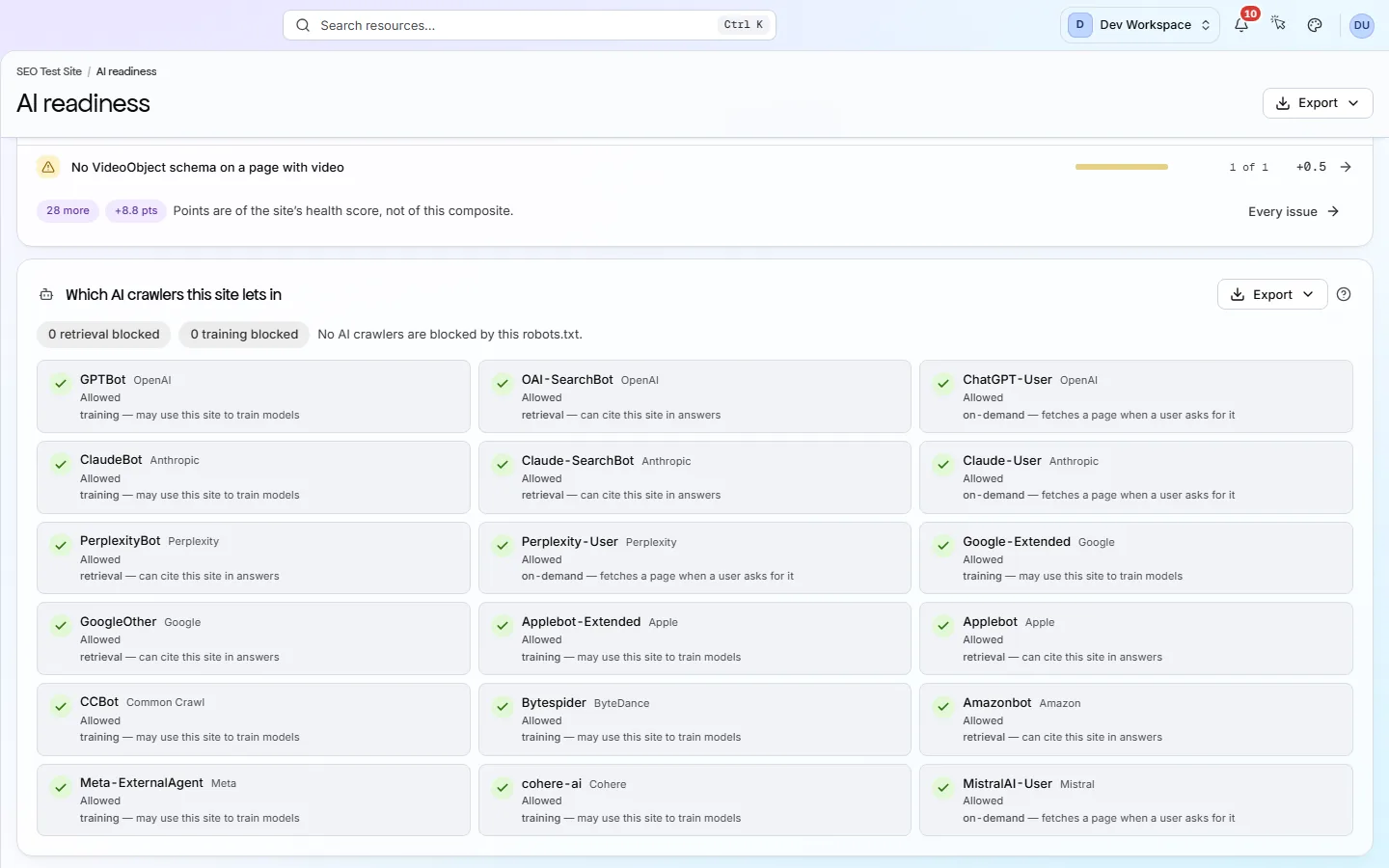The height and width of the screenshot is (868, 1389).
Task: Open the Dev Workspace switcher
Action: click(1139, 25)
